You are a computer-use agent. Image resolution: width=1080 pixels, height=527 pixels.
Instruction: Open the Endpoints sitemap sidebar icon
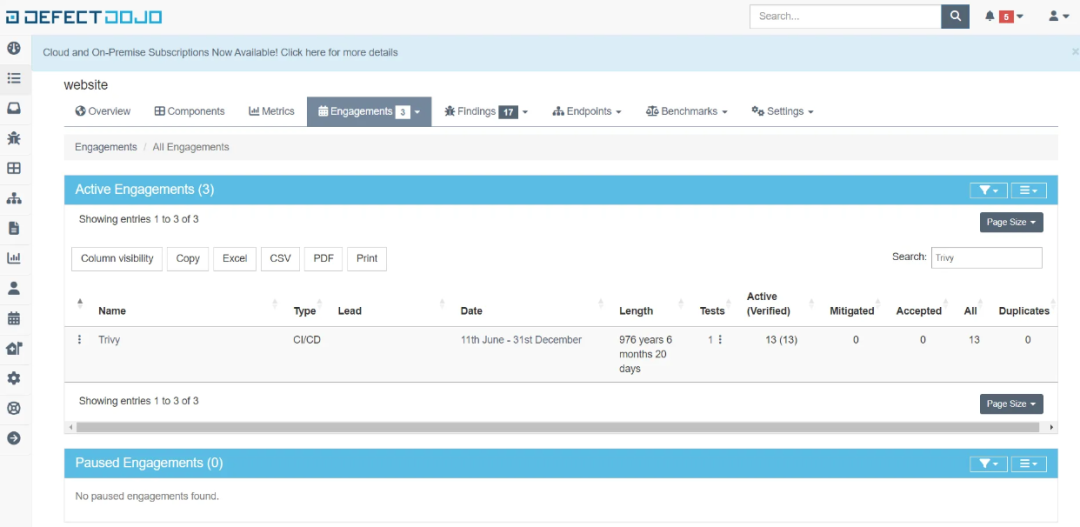(14, 198)
